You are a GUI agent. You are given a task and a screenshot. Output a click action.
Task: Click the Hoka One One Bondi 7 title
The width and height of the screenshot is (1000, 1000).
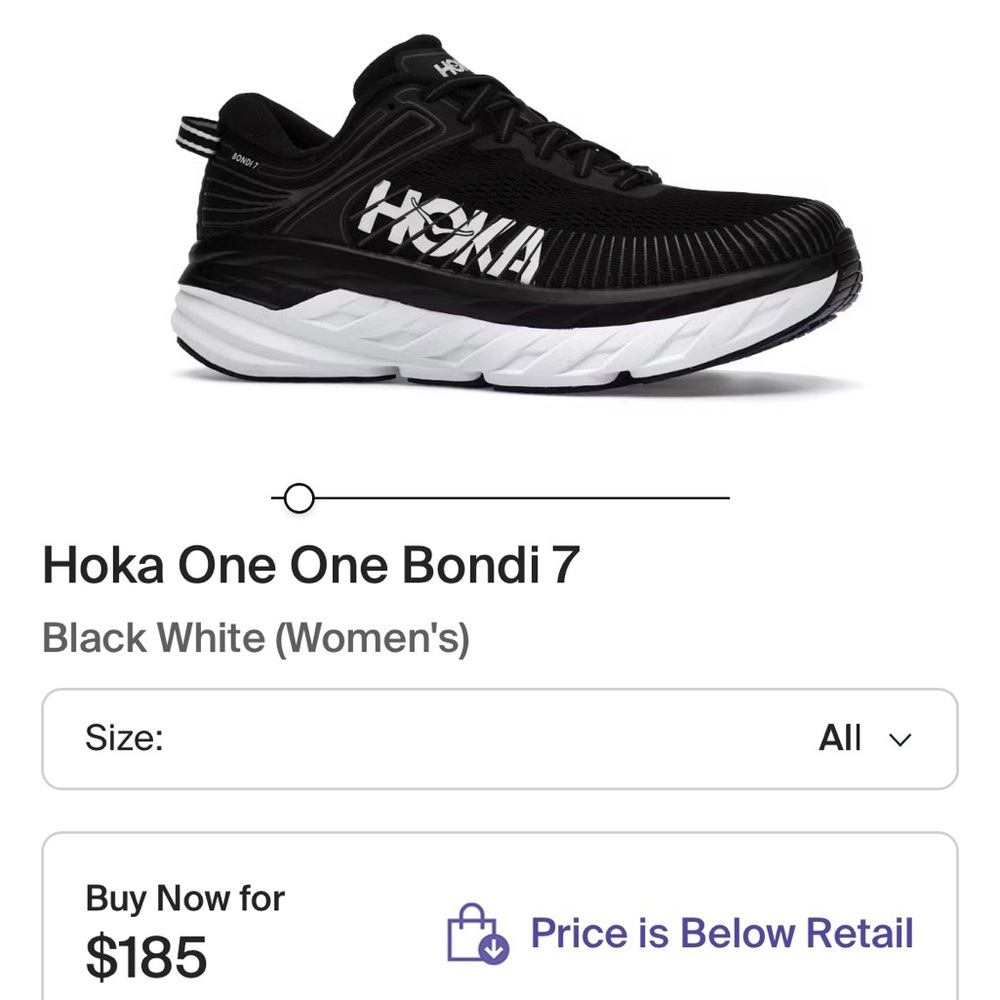pyautogui.click(x=314, y=565)
